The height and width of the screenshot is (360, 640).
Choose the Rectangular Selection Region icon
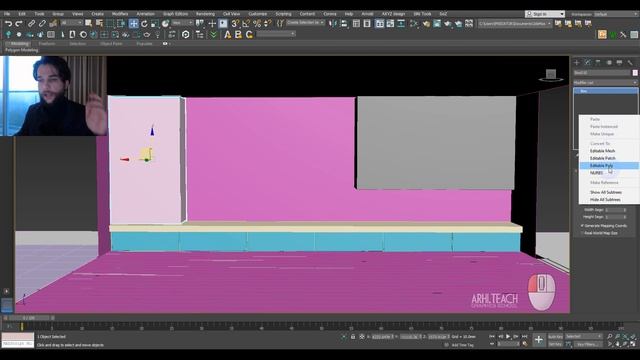(110, 24)
